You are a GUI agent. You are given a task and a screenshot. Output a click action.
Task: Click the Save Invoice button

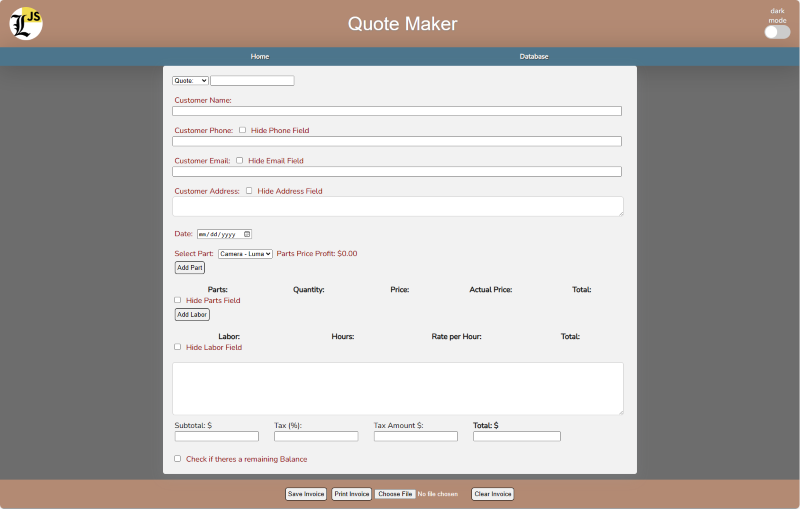pos(306,494)
